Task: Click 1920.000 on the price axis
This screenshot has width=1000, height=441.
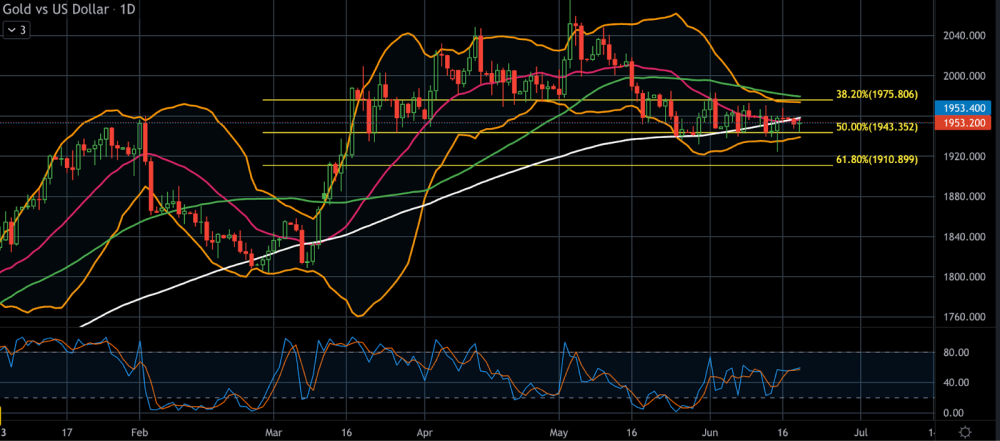Action: (964, 157)
